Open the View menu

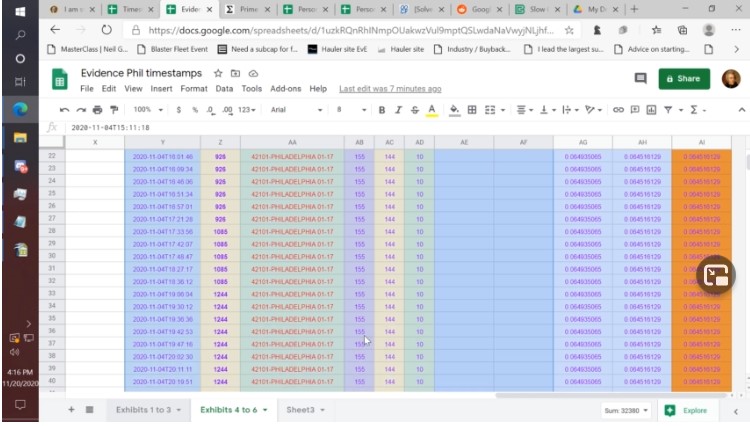click(x=133, y=88)
